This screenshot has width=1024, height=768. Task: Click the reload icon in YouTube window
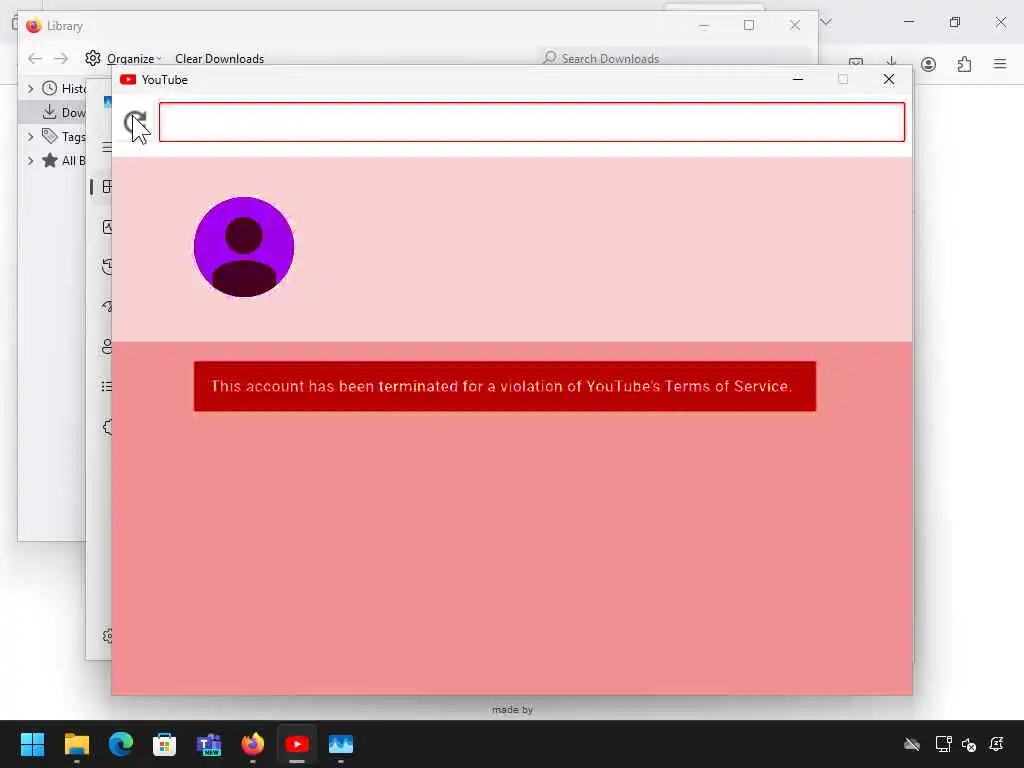[x=135, y=122]
